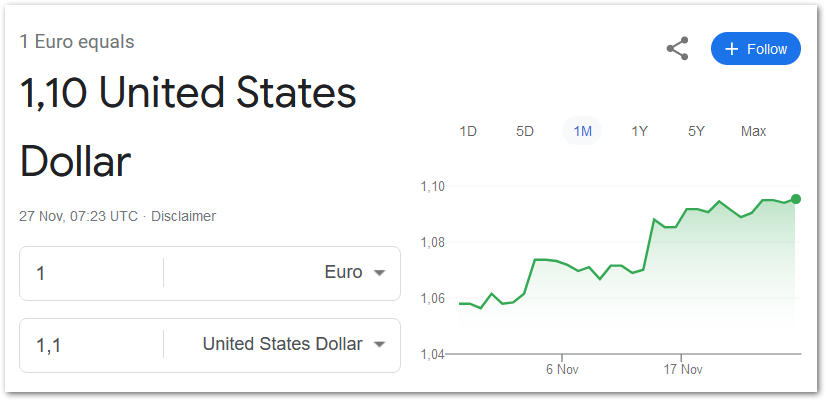
Task: Click the share icon
Action: (678, 49)
